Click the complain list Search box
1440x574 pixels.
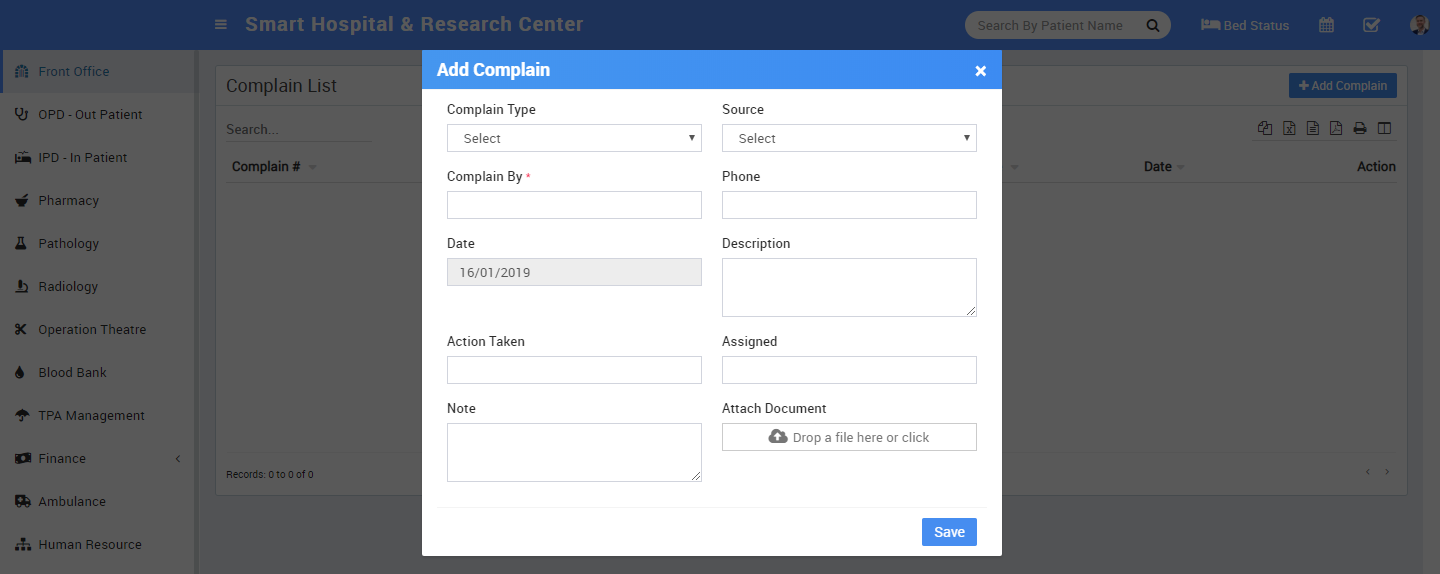tap(298, 130)
